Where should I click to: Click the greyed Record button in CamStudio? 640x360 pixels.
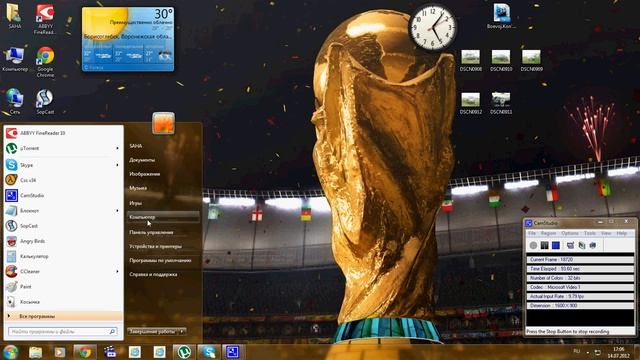533,245
